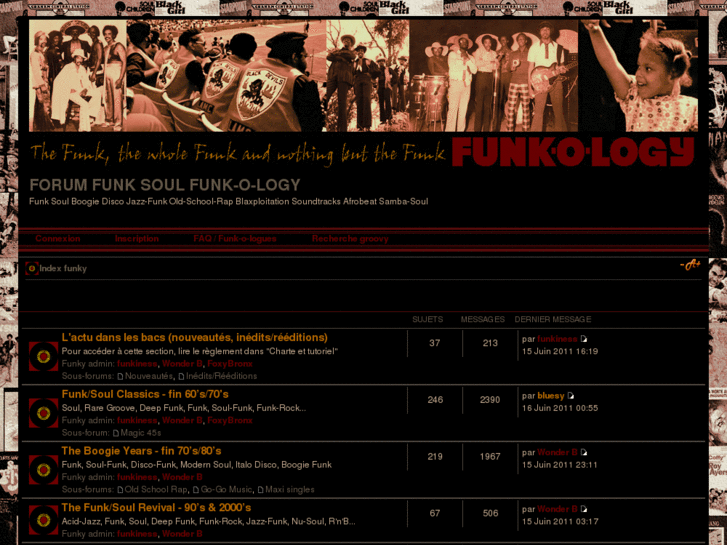This screenshot has width=727, height=545.
Task: Open the L'actu dans les bacs forum
Action: [x=195, y=337]
